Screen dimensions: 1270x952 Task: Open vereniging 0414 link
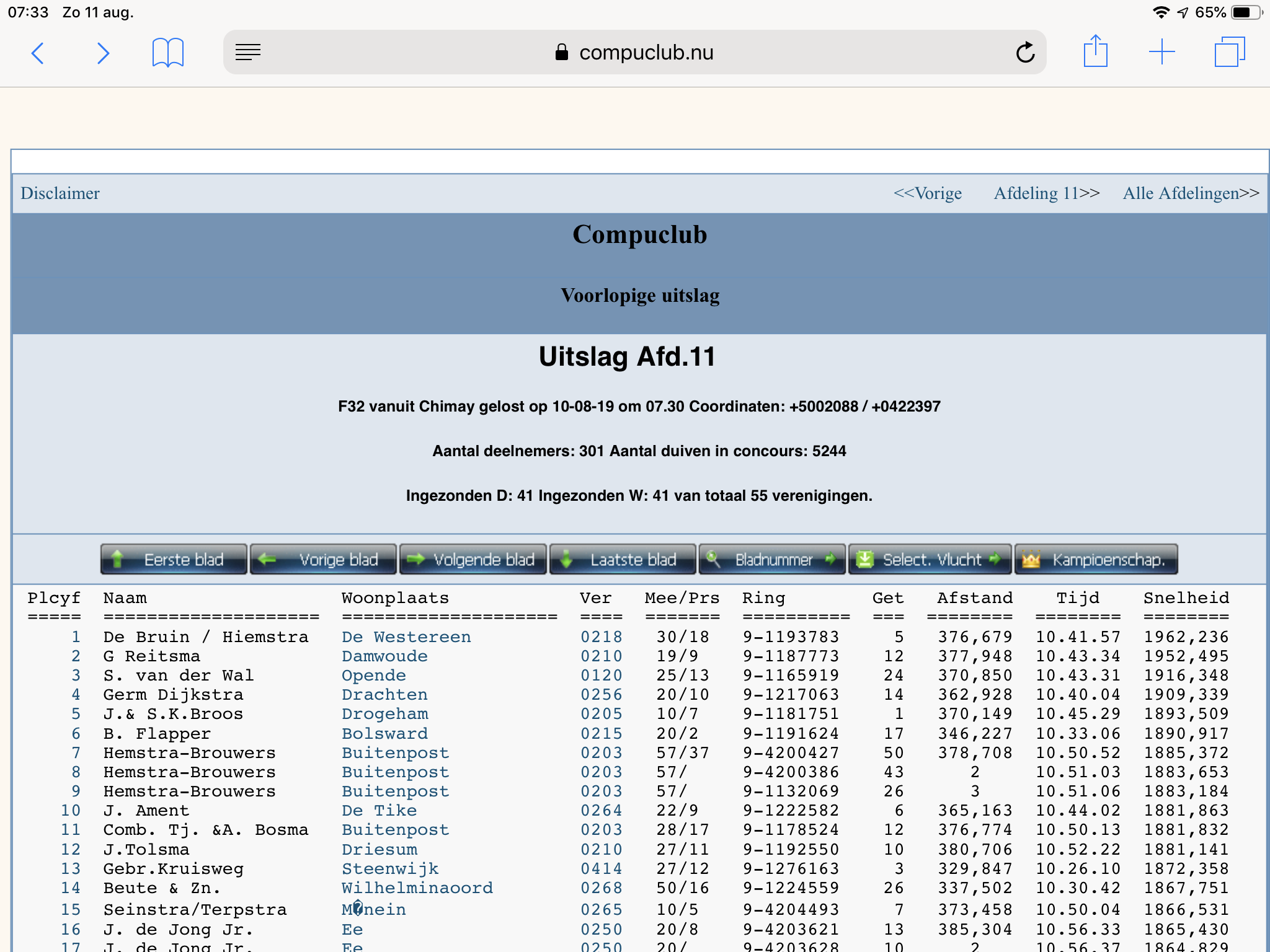click(602, 869)
